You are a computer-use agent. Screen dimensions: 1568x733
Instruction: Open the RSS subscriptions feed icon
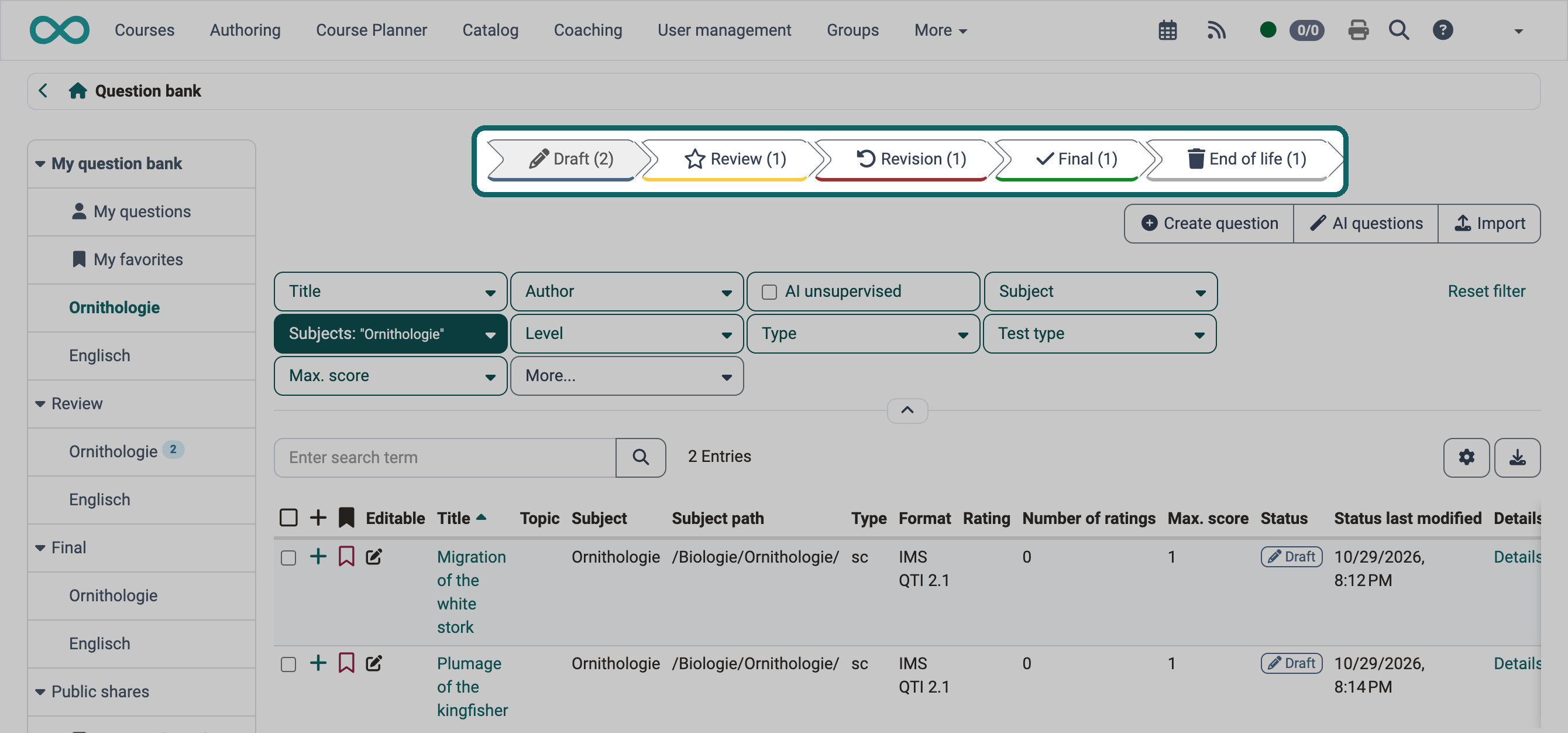tap(1216, 30)
